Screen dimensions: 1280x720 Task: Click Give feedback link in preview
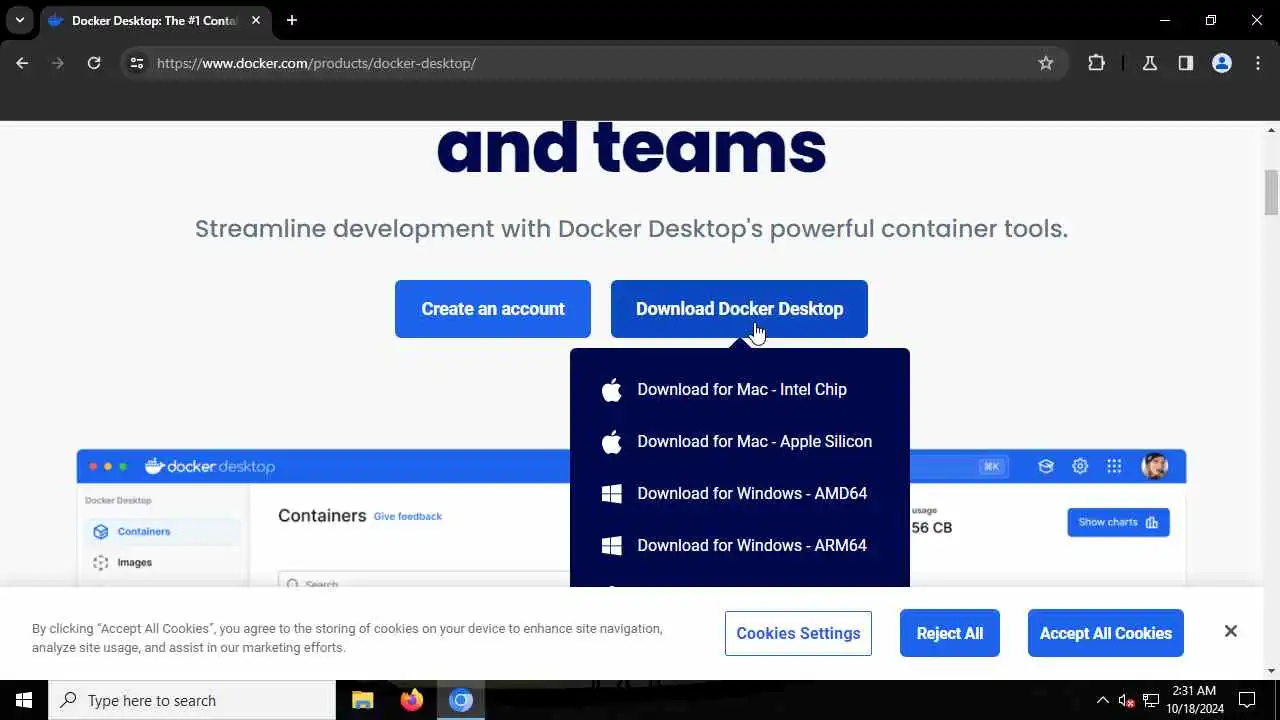pos(408,516)
